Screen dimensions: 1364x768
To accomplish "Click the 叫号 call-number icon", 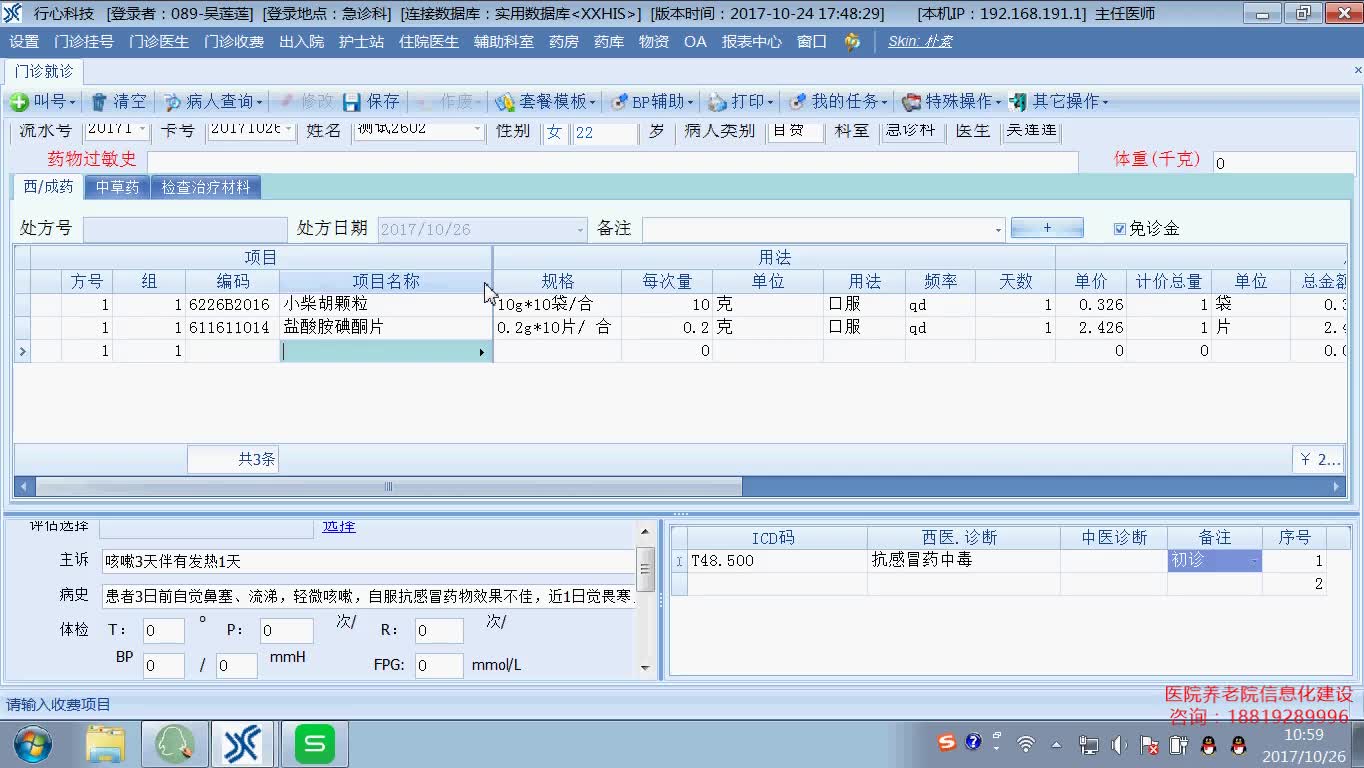I will pyautogui.click(x=18, y=102).
